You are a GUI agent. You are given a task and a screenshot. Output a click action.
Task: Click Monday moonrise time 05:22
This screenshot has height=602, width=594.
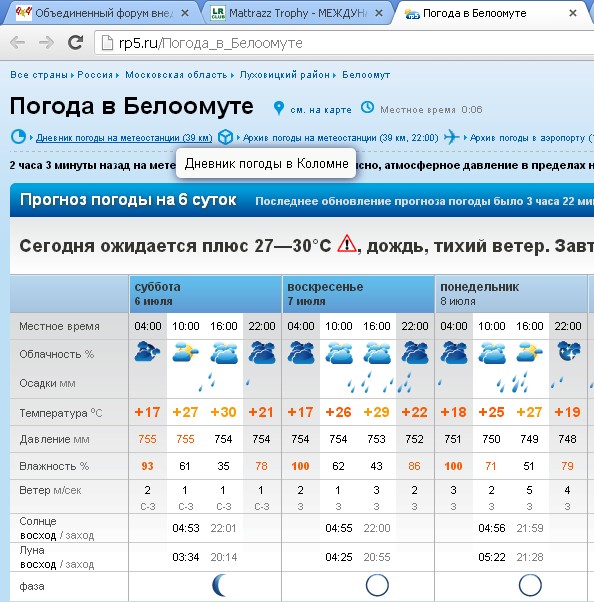pos(492,557)
